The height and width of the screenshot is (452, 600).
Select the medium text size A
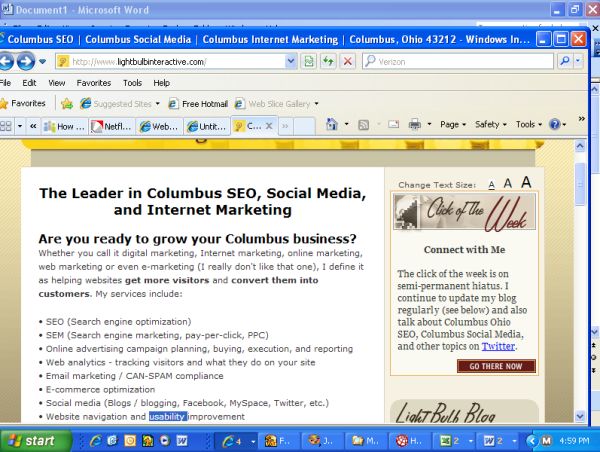pyautogui.click(x=507, y=184)
